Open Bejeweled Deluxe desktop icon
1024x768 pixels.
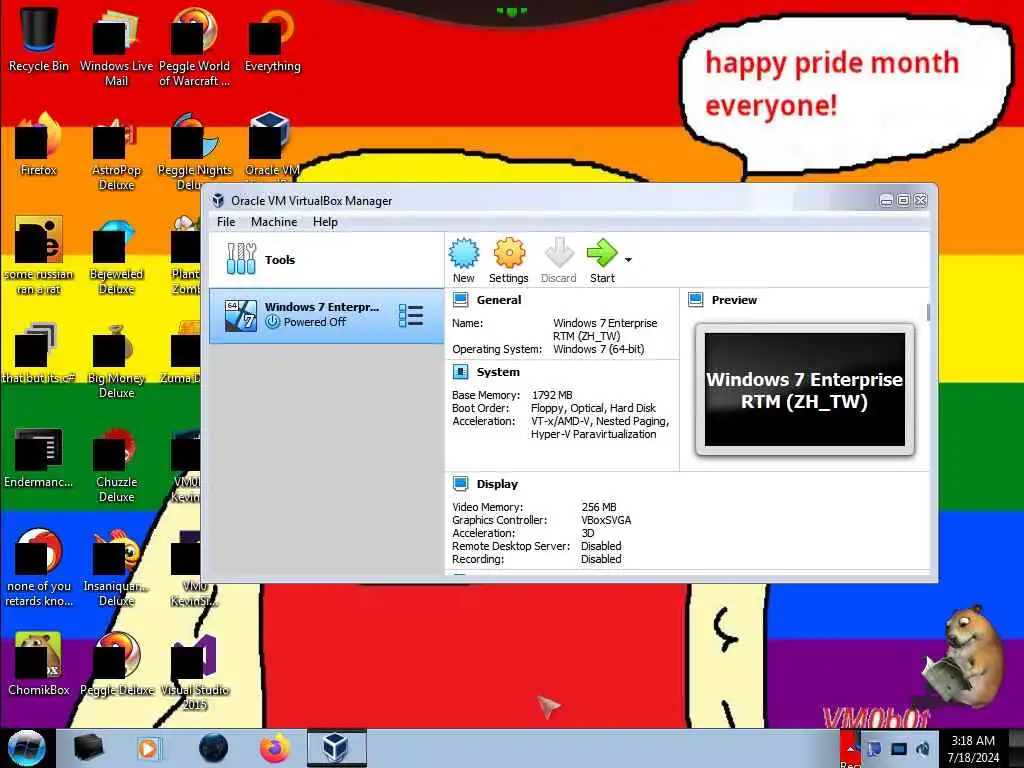coord(116,255)
